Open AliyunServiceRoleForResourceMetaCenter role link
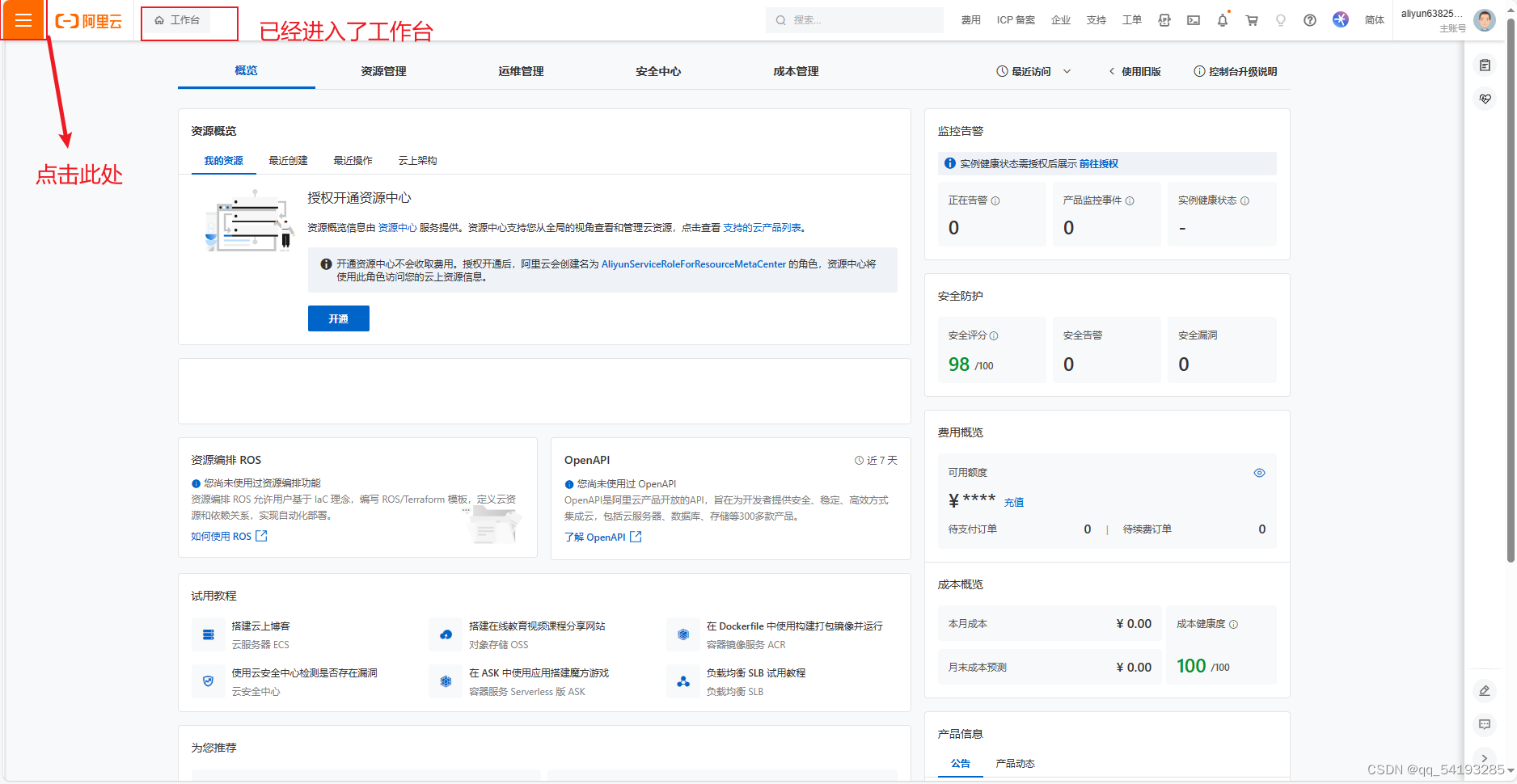 693,264
